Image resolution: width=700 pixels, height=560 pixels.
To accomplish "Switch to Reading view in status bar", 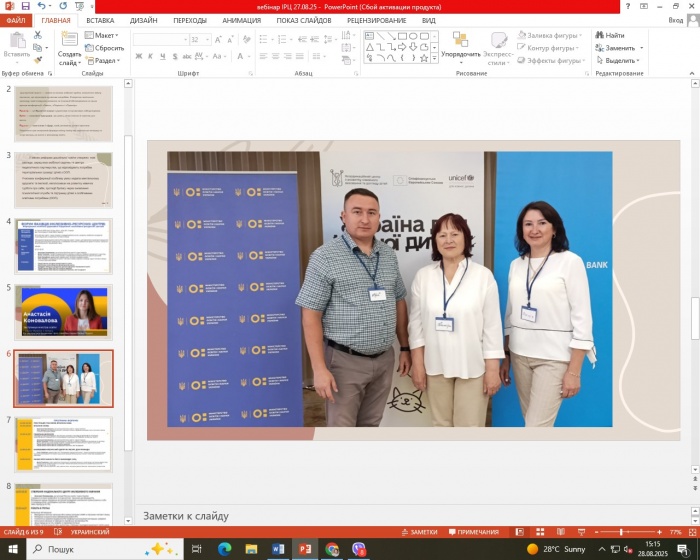I will (x=560, y=532).
